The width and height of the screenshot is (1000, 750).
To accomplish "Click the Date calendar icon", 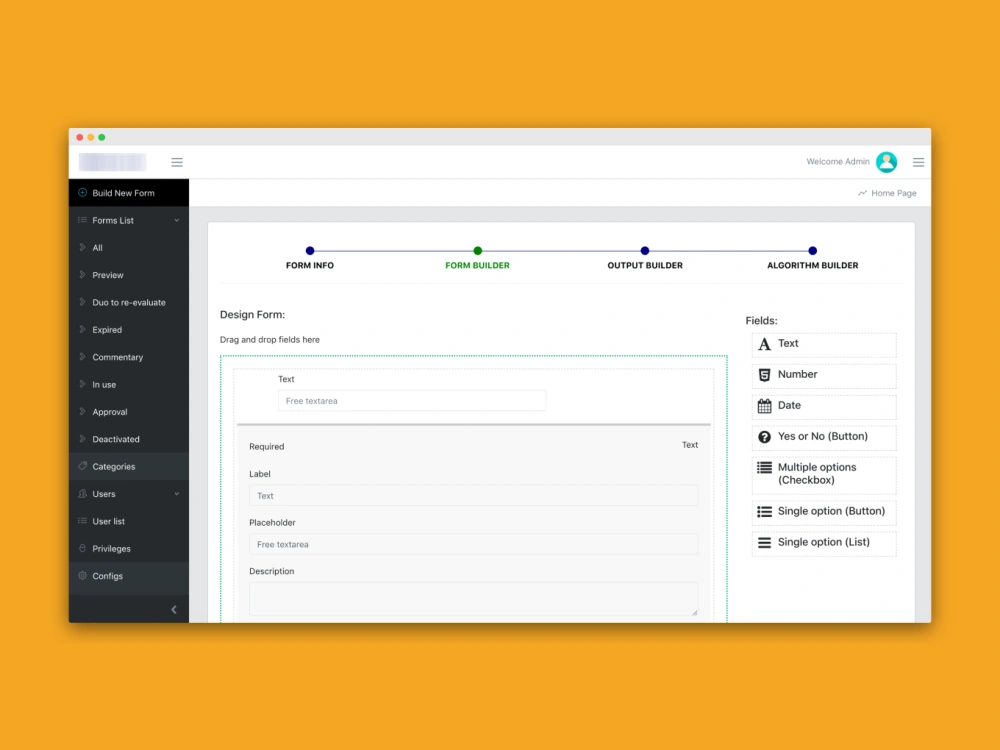I will 763,407.
